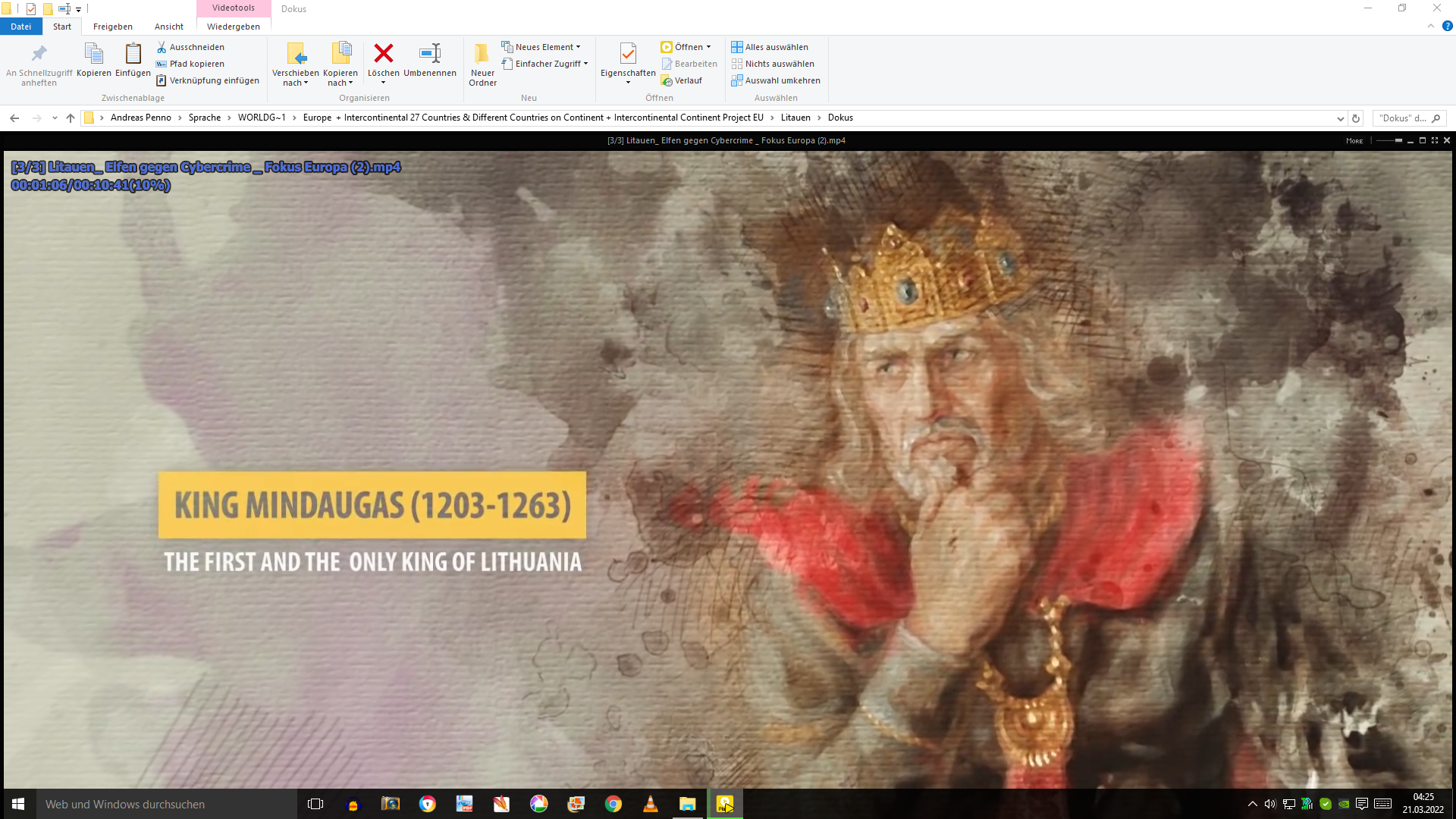Click the red Löschen delete icon
This screenshot has width=1456, height=819.
tap(384, 53)
